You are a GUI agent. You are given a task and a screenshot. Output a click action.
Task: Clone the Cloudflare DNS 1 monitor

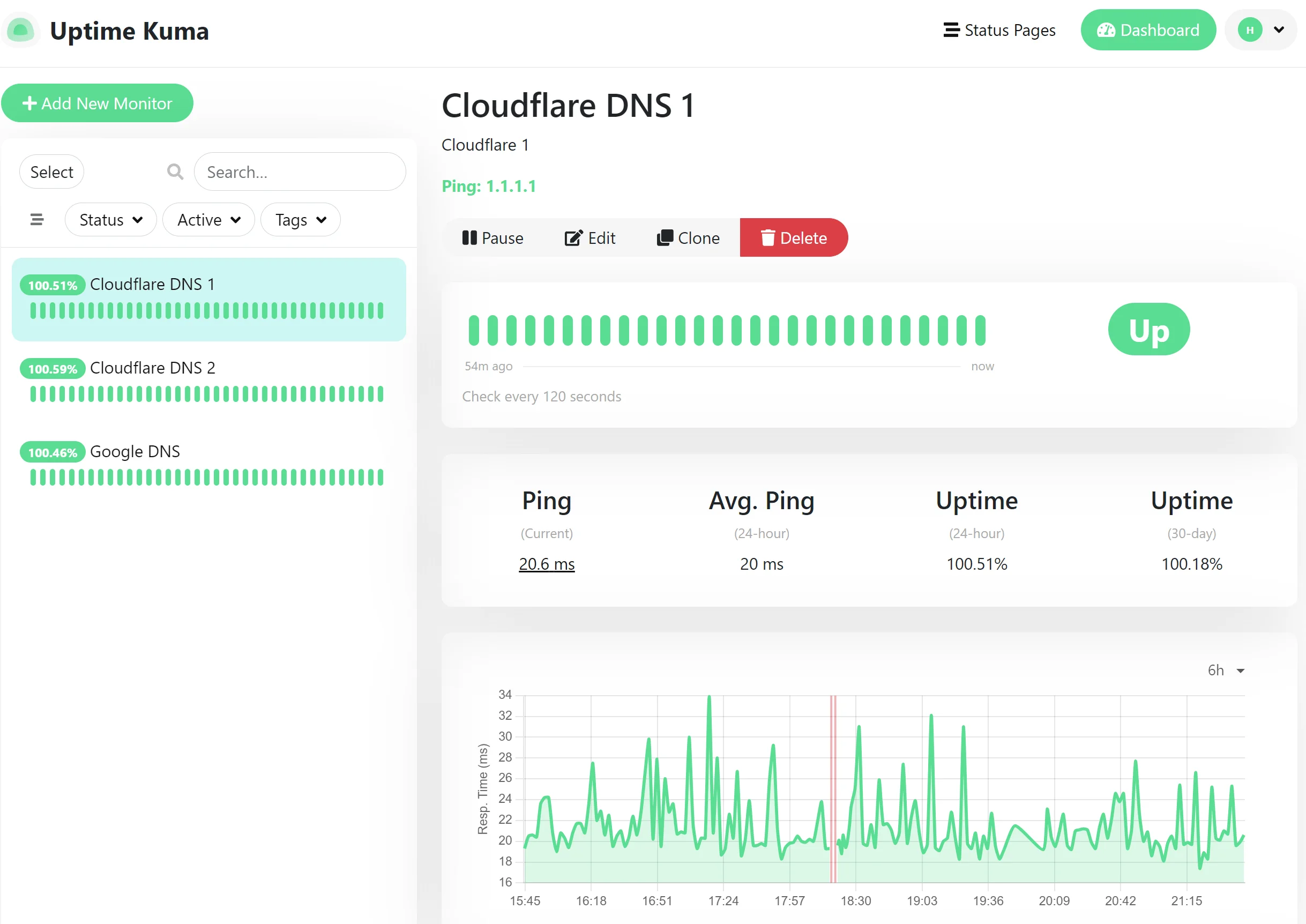(688, 237)
